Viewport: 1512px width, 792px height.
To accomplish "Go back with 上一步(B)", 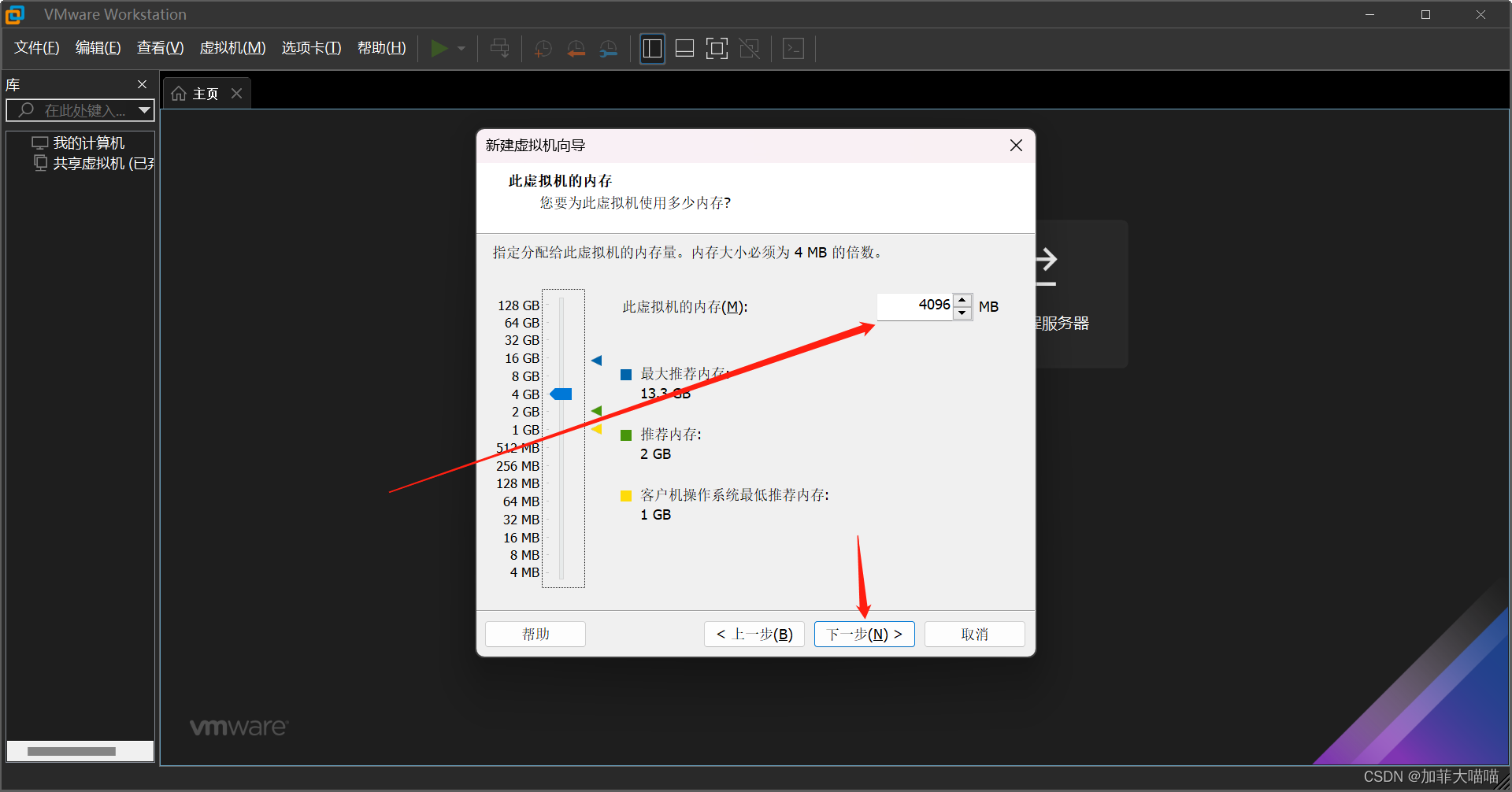I will 754,634.
